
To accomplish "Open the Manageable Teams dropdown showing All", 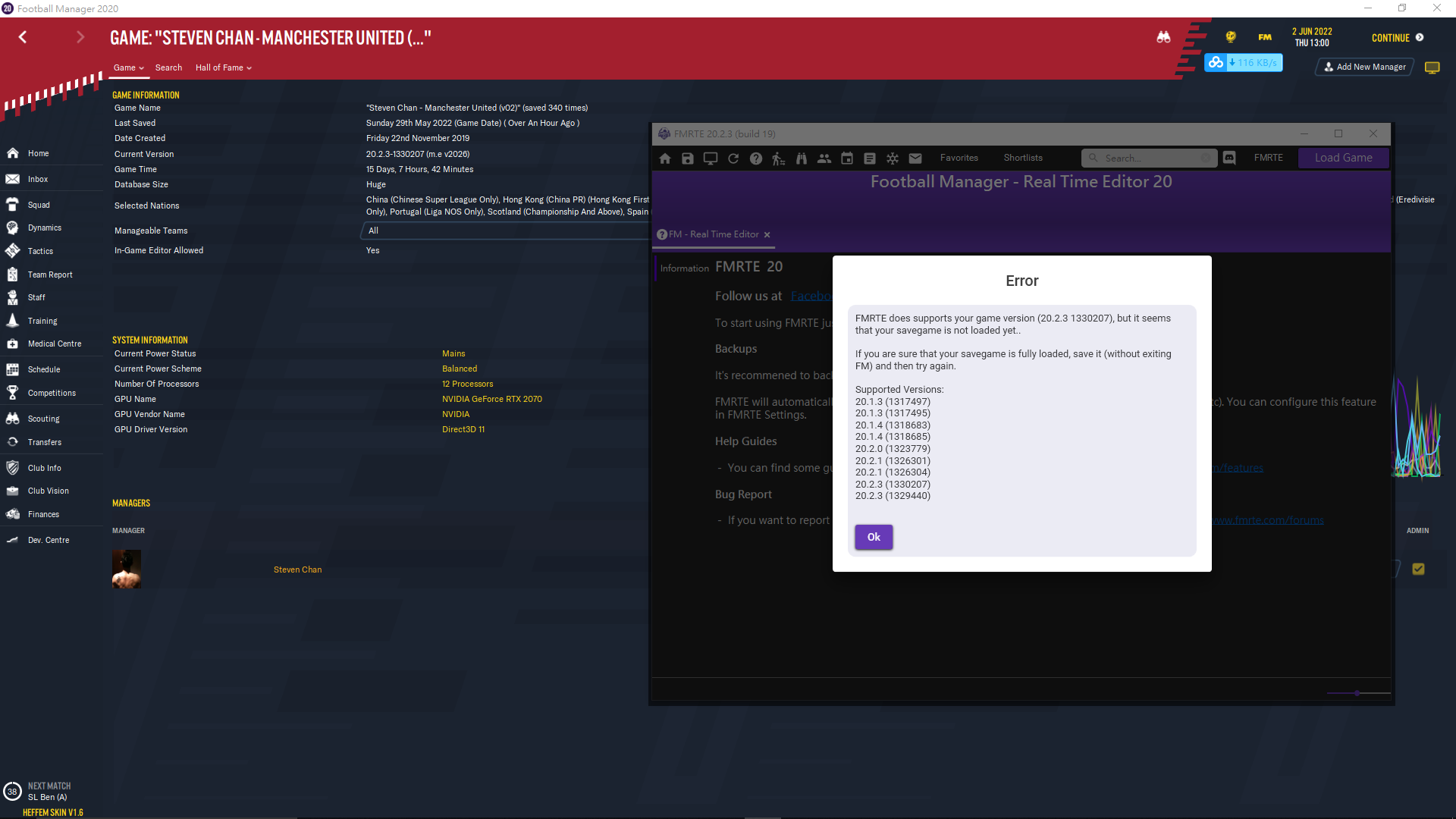I will 505,231.
